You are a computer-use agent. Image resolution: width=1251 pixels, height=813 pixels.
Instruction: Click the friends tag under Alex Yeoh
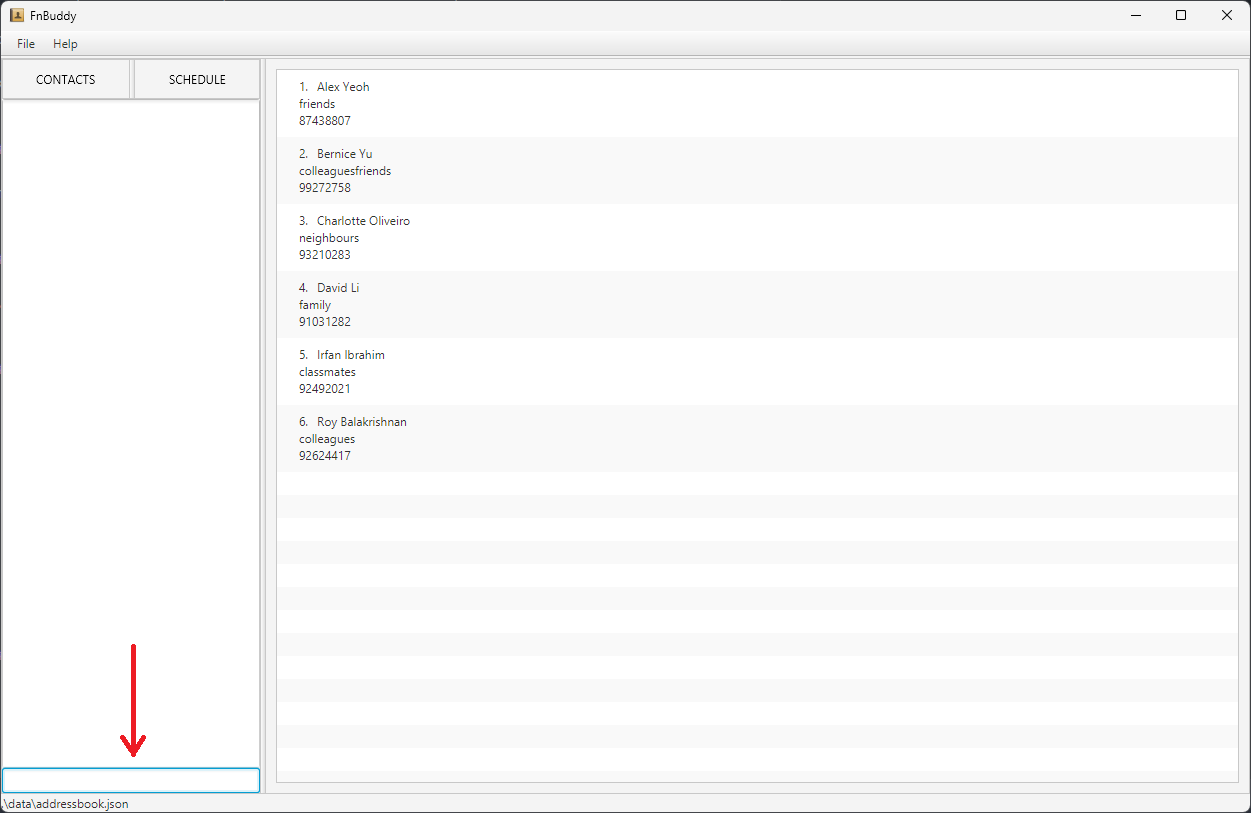point(317,104)
